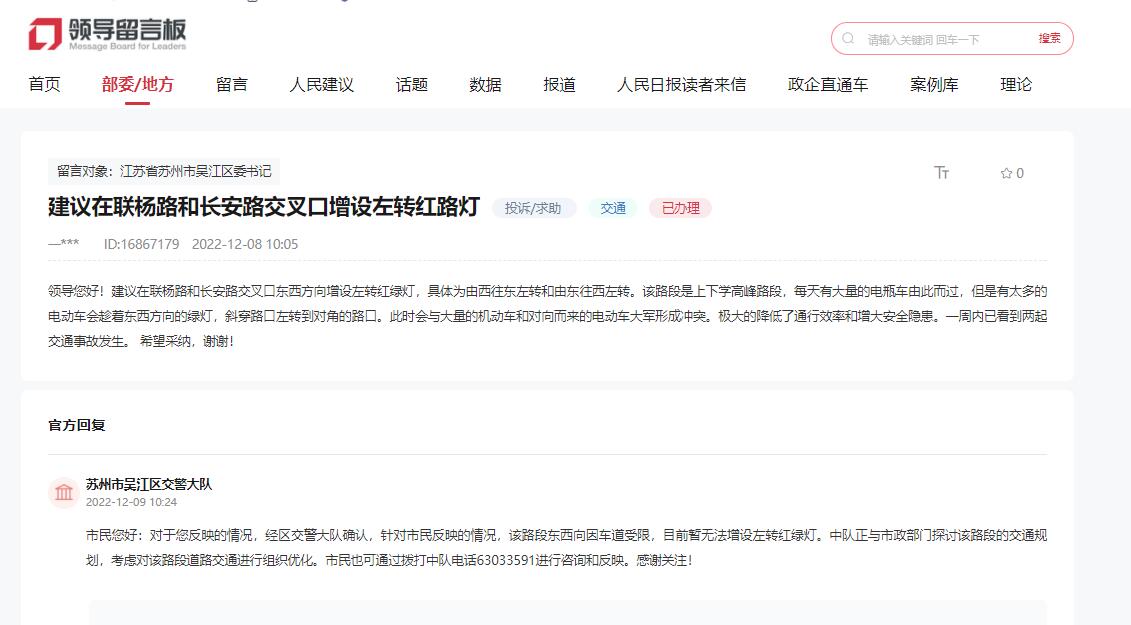Click the 领导留言板 logo
The height and width of the screenshot is (625, 1131).
(107, 35)
